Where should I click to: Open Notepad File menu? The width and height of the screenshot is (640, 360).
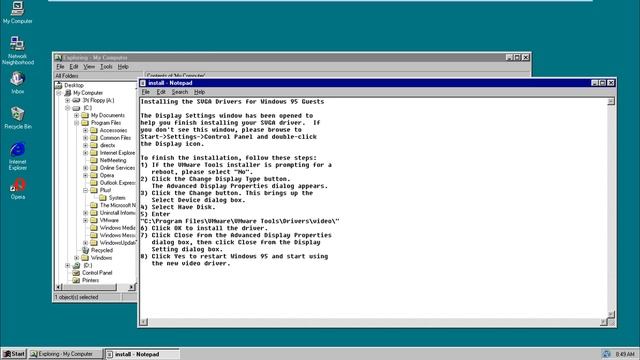[x=146, y=92]
